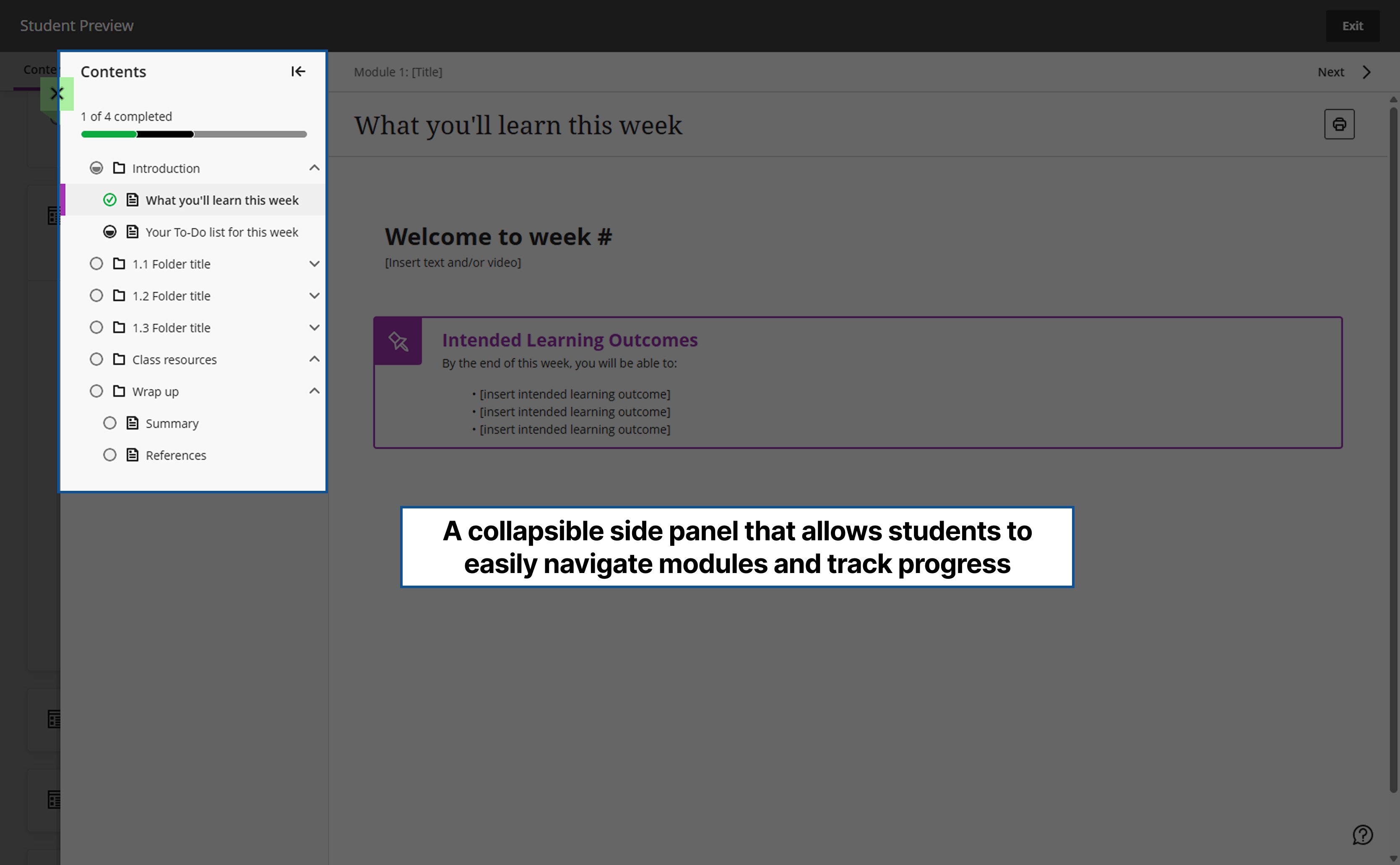The image size is (1400, 865).
Task: Click the pin icon in Intended Learning Outcomes
Action: click(398, 341)
